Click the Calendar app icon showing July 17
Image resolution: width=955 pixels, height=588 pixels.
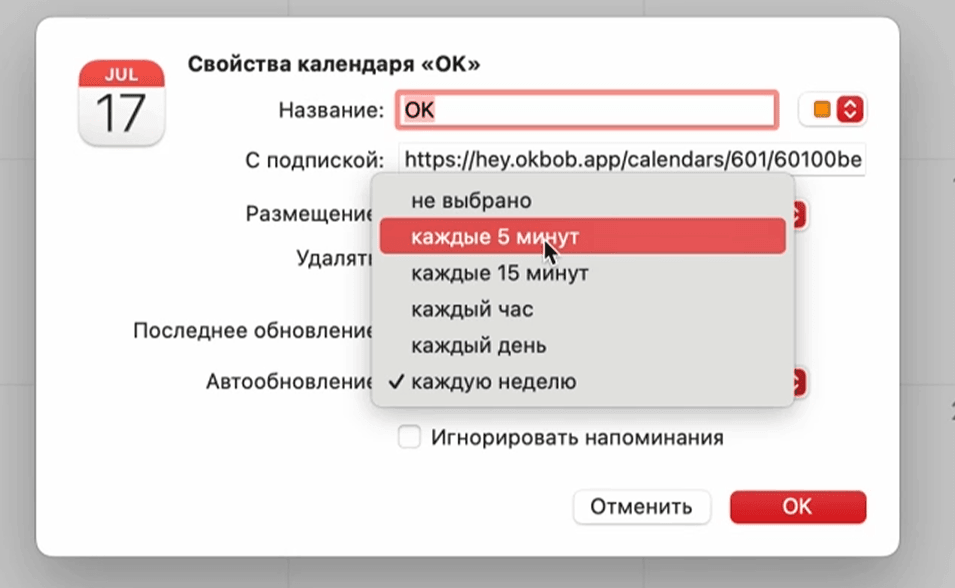pos(120,98)
